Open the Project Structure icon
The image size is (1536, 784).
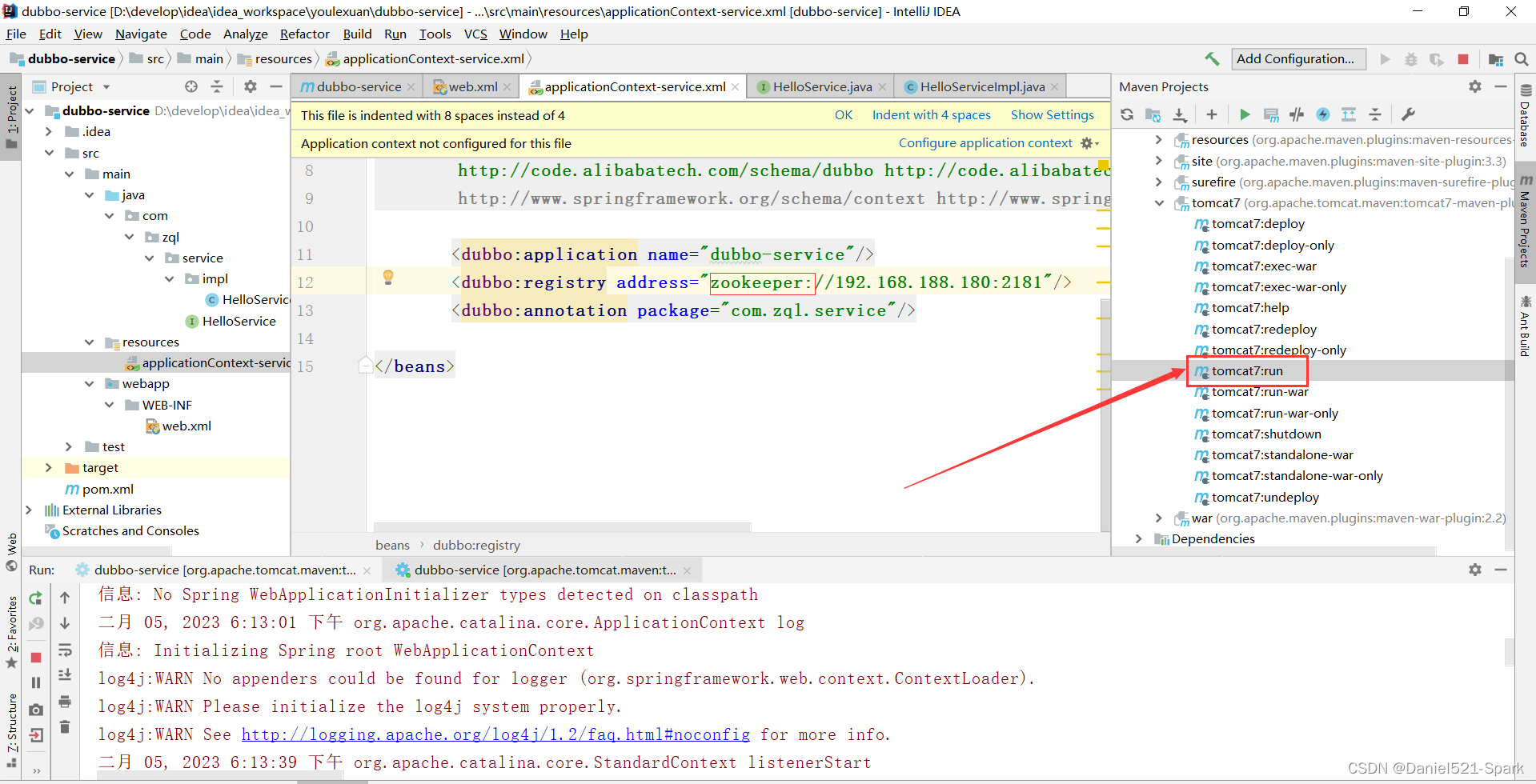1495,58
